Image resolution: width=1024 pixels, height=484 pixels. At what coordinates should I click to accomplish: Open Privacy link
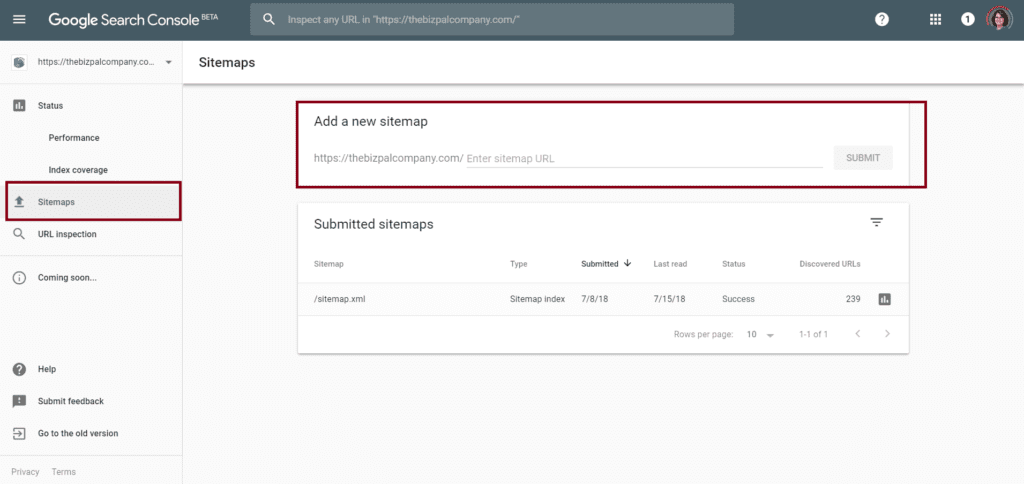tap(25, 472)
